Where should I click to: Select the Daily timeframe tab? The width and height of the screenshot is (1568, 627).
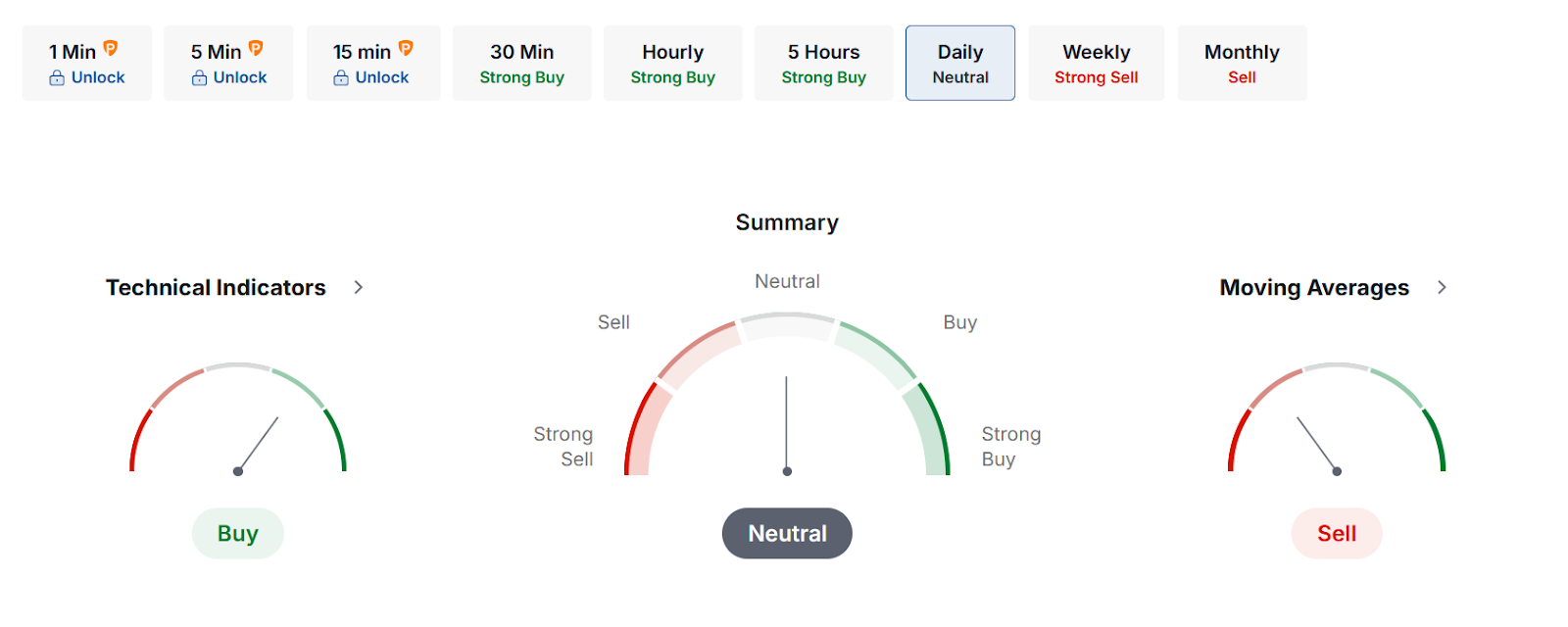959,63
